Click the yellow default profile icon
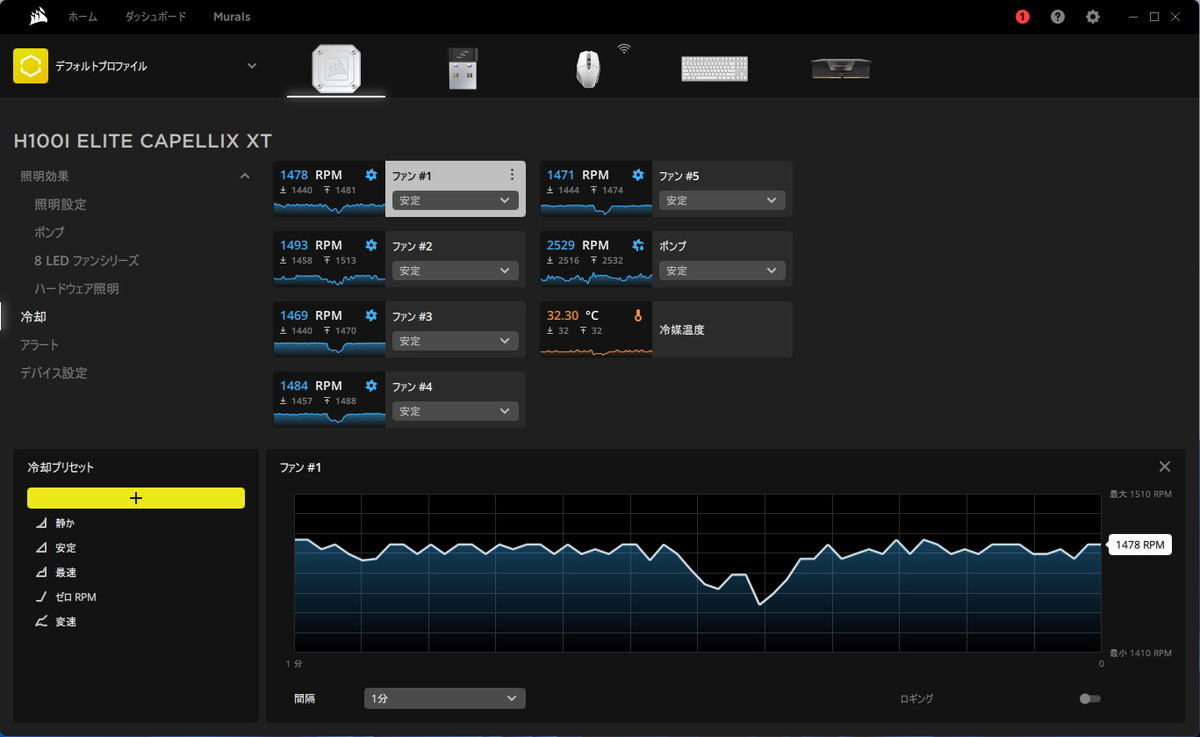 point(30,66)
